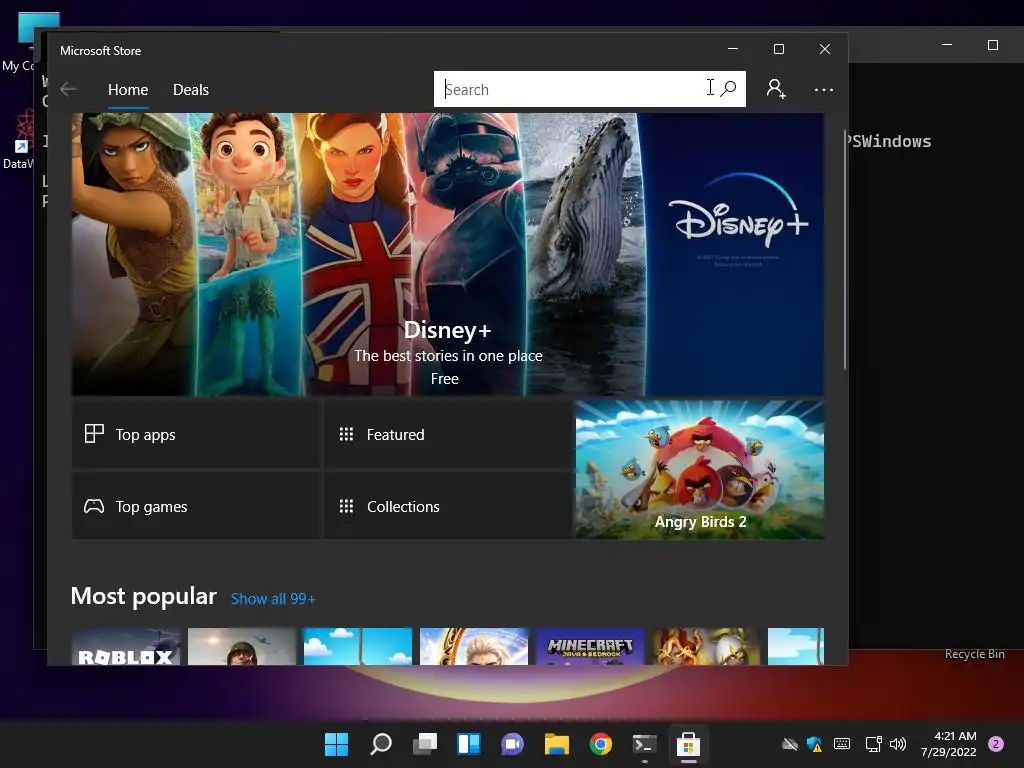Open Widgets from the taskbar

[469, 744]
